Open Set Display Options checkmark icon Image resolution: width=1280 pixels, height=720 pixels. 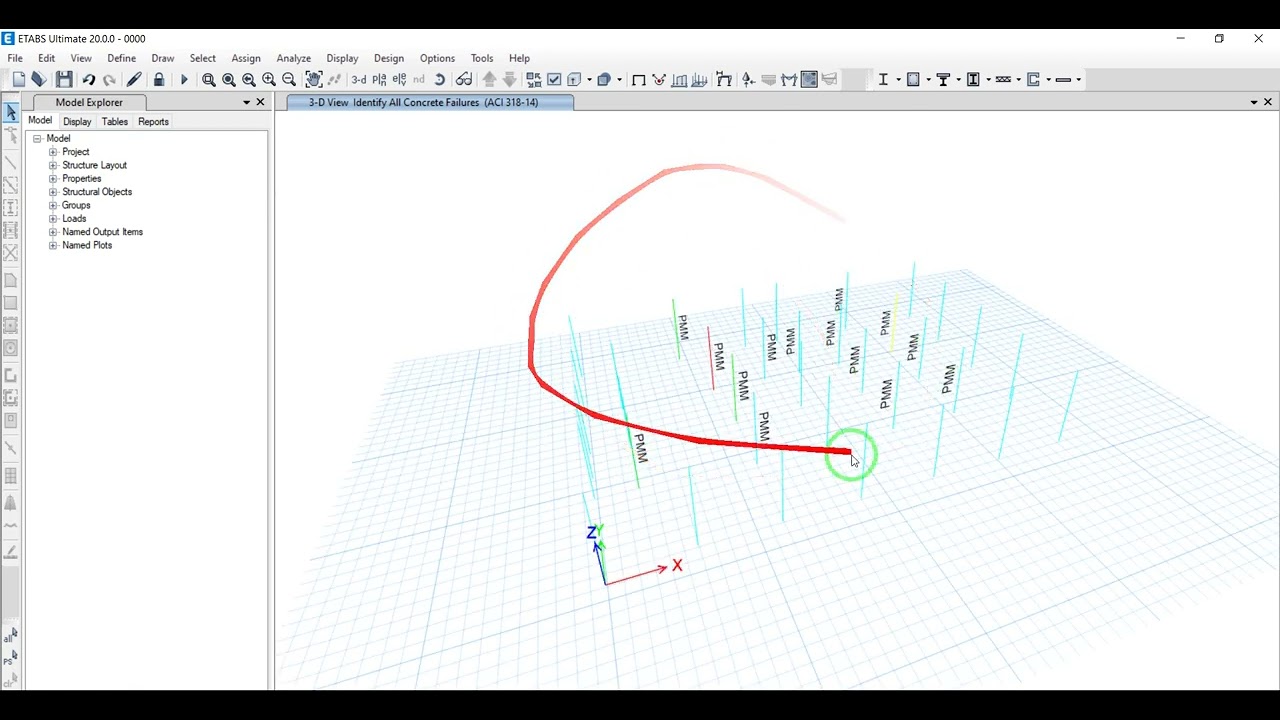[x=554, y=80]
